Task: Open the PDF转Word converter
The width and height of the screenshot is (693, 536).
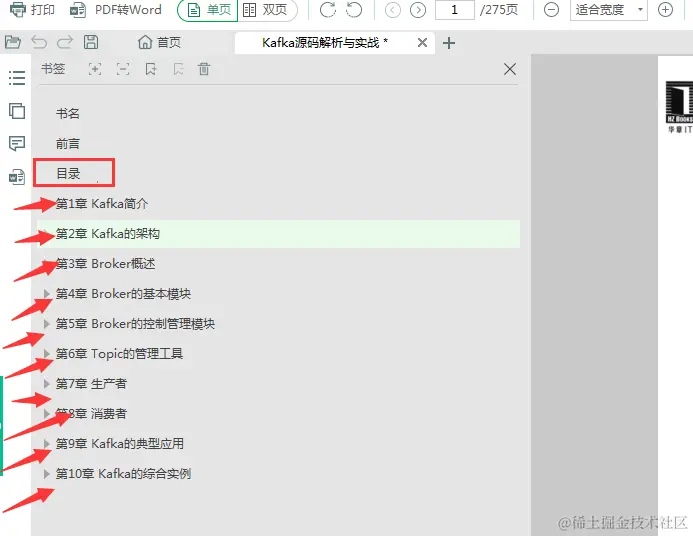Action: click(116, 9)
